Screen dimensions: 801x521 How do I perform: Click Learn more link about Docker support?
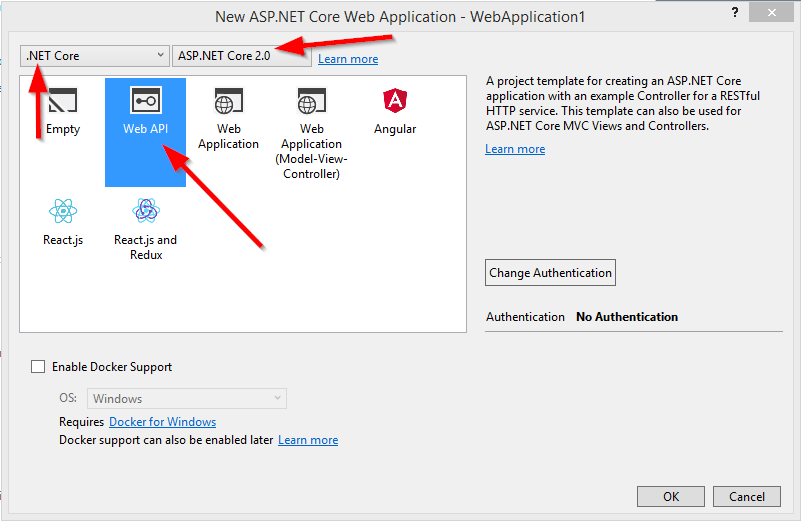tap(308, 440)
